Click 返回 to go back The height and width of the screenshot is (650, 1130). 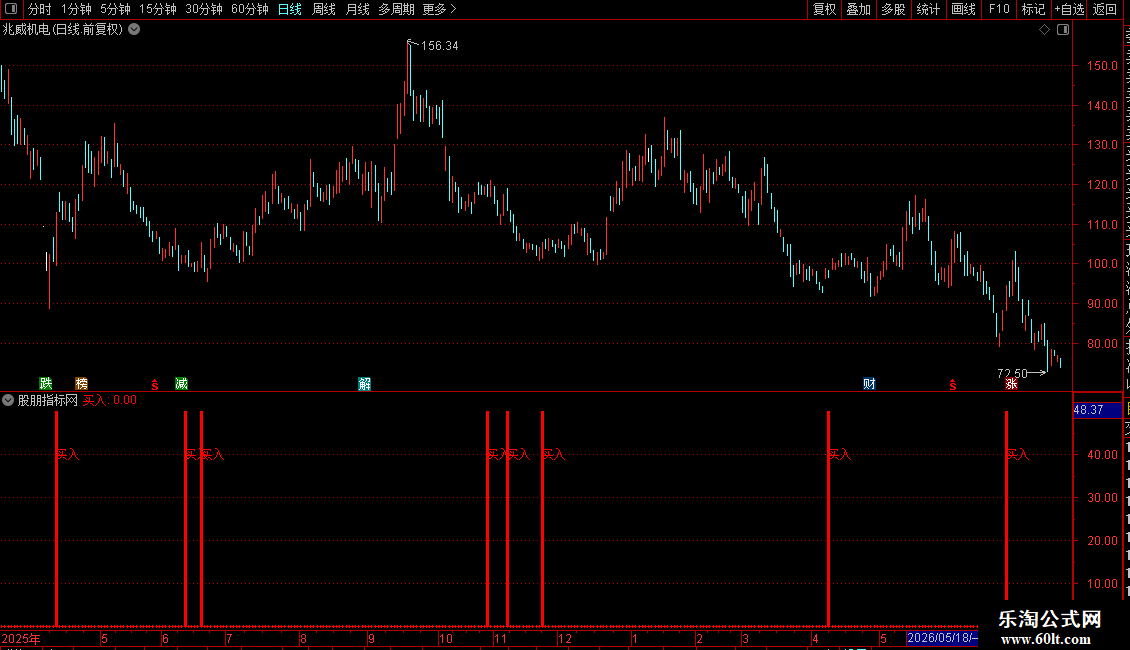1104,9
